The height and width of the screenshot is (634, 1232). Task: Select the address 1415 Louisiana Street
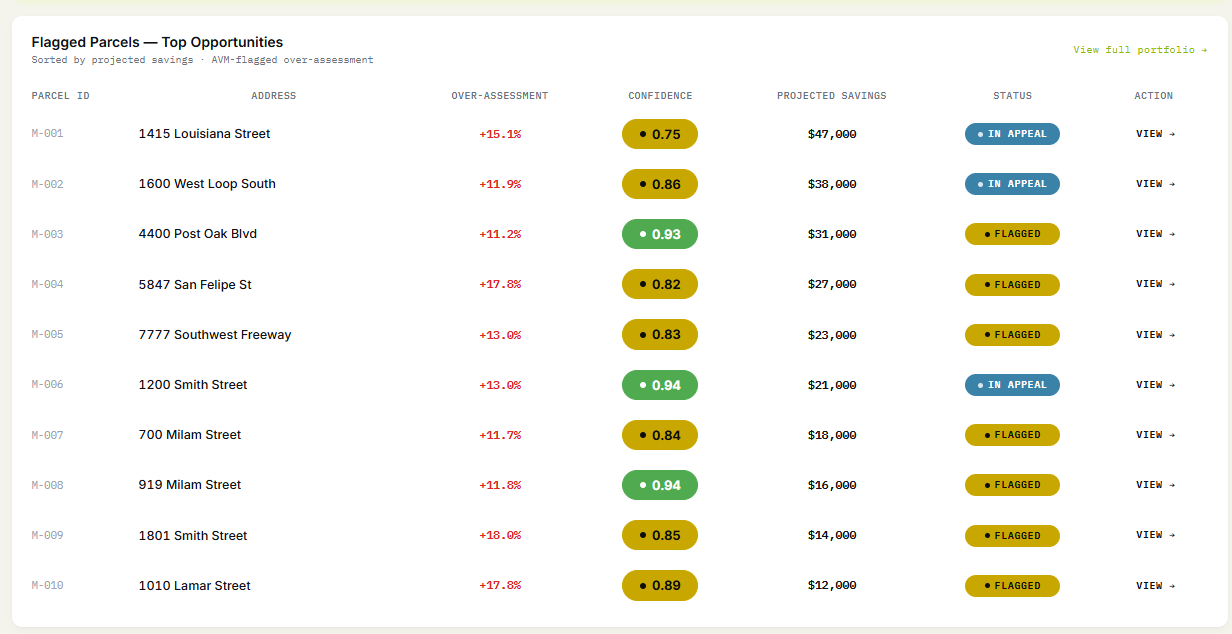click(x=204, y=134)
